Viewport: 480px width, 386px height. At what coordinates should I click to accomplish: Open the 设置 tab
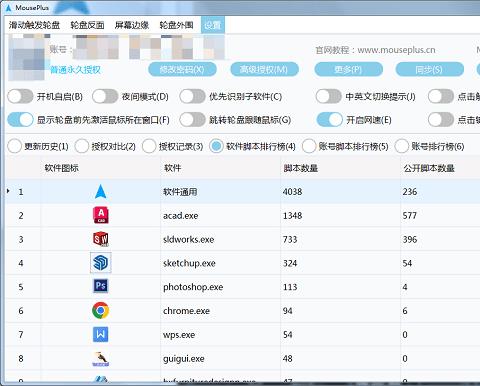click(x=213, y=25)
